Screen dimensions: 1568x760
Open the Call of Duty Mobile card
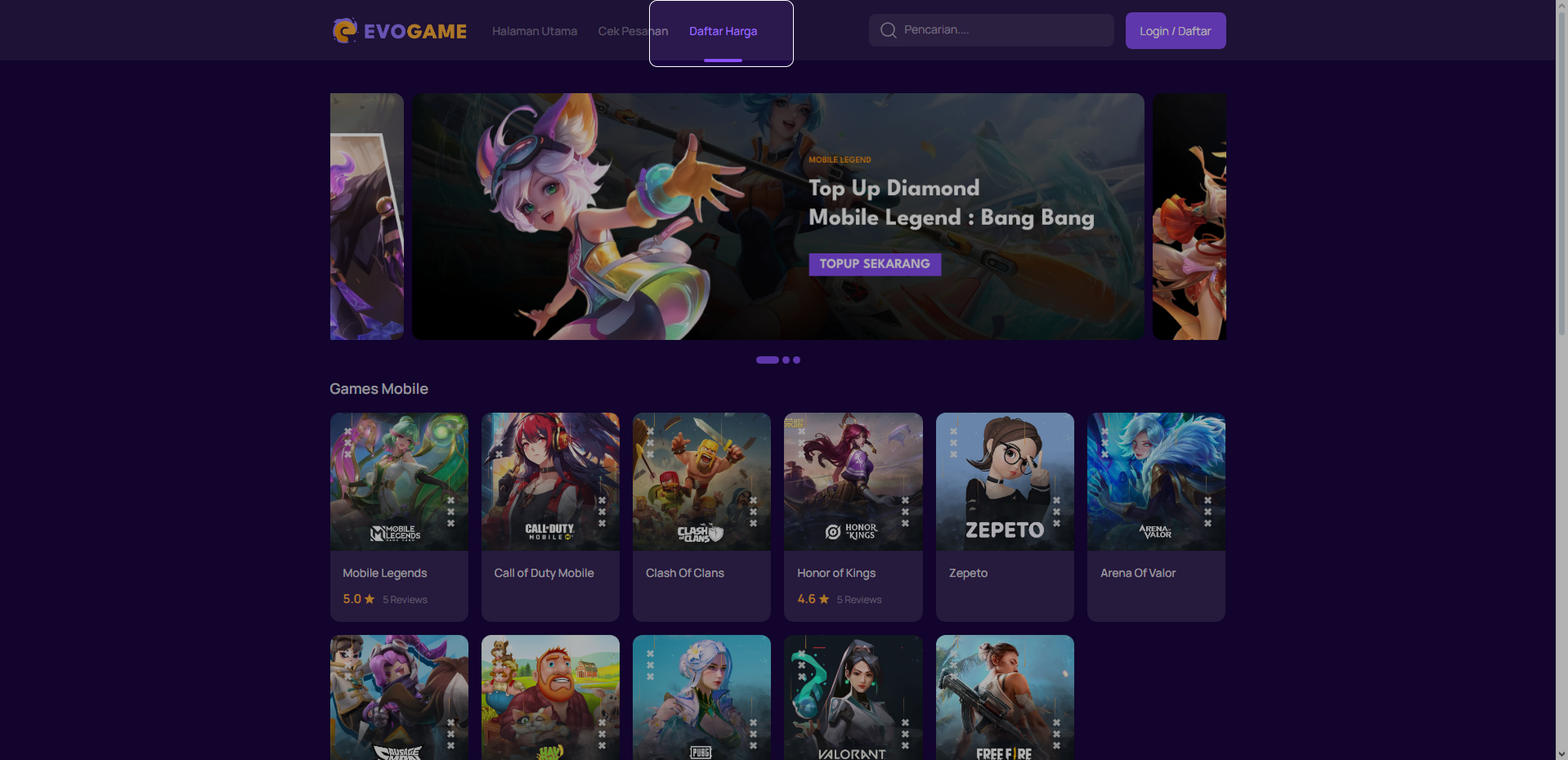[x=550, y=516]
